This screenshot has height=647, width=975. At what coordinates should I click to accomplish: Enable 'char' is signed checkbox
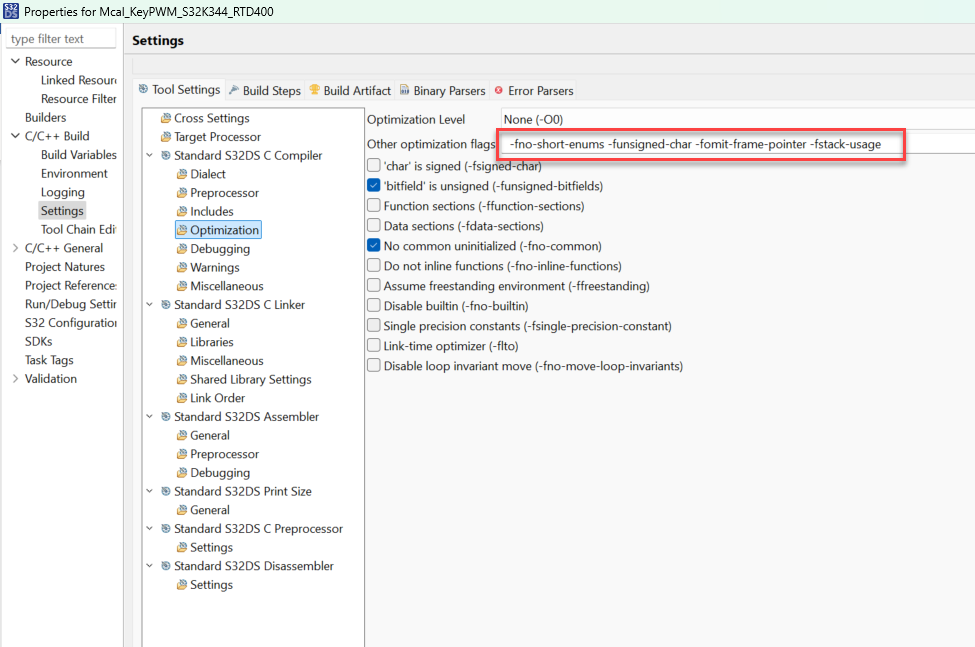click(374, 166)
